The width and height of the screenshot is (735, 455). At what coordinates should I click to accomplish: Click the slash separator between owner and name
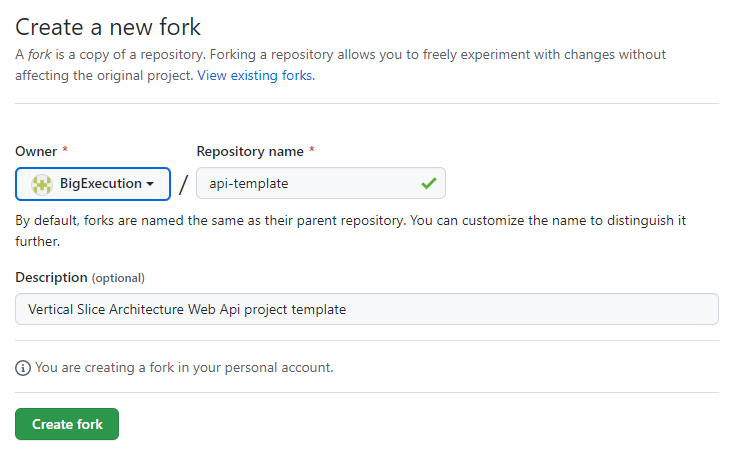[x=183, y=185]
